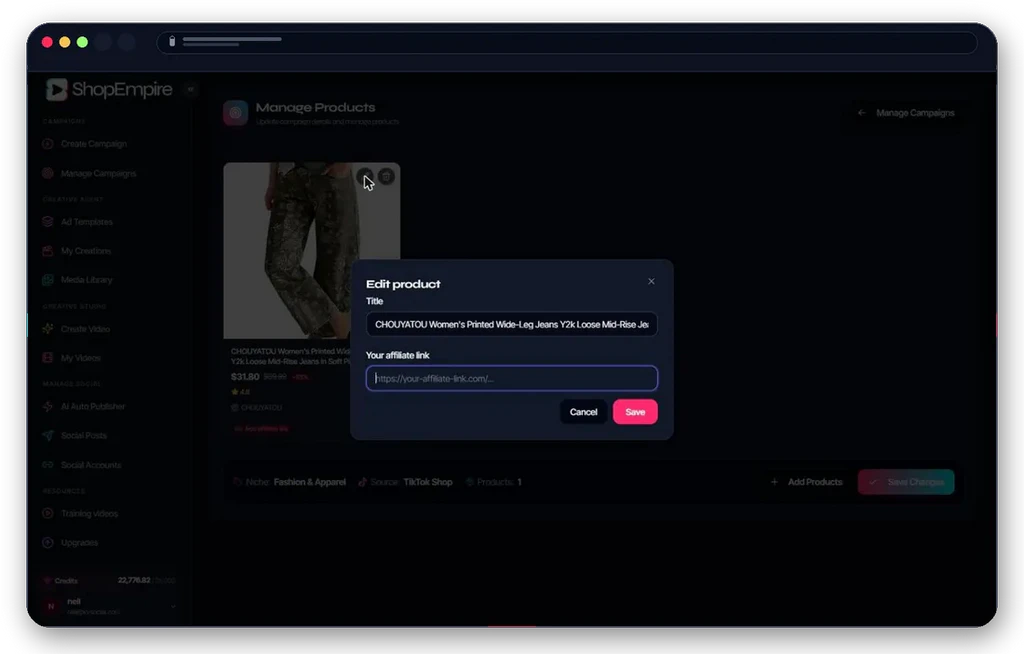
Task: Click product card title CHOUYATOU Women's Printed
Action: pyautogui.click(x=291, y=356)
